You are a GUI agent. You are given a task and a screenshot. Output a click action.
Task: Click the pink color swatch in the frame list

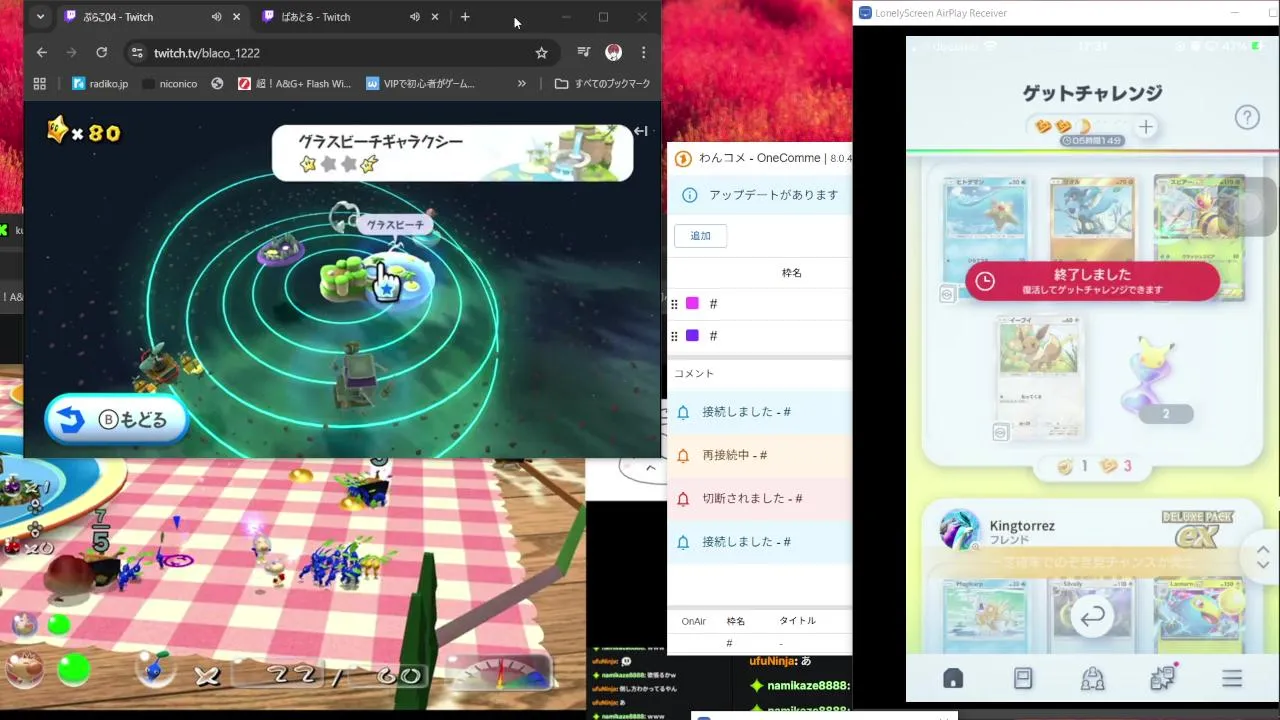(x=692, y=304)
